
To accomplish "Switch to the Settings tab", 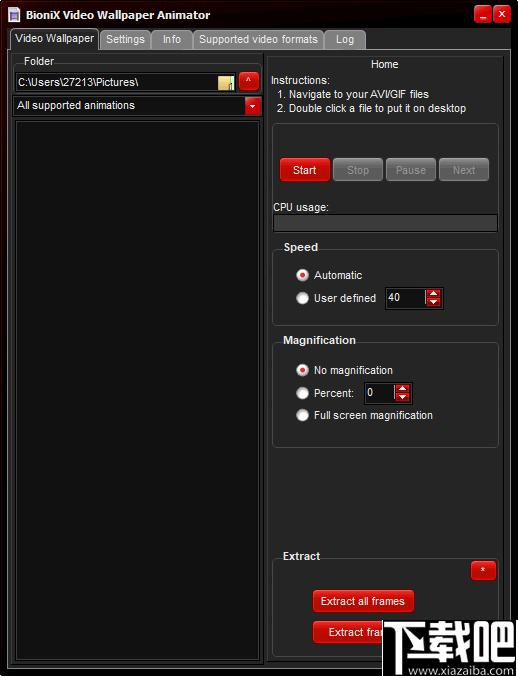I will coord(125,39).
